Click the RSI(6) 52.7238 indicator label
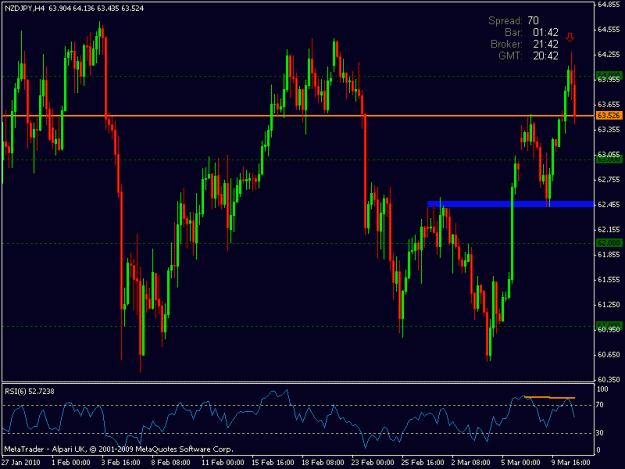Image resolution: width=625 pixels, height=469 pixels. coord(29,391)
